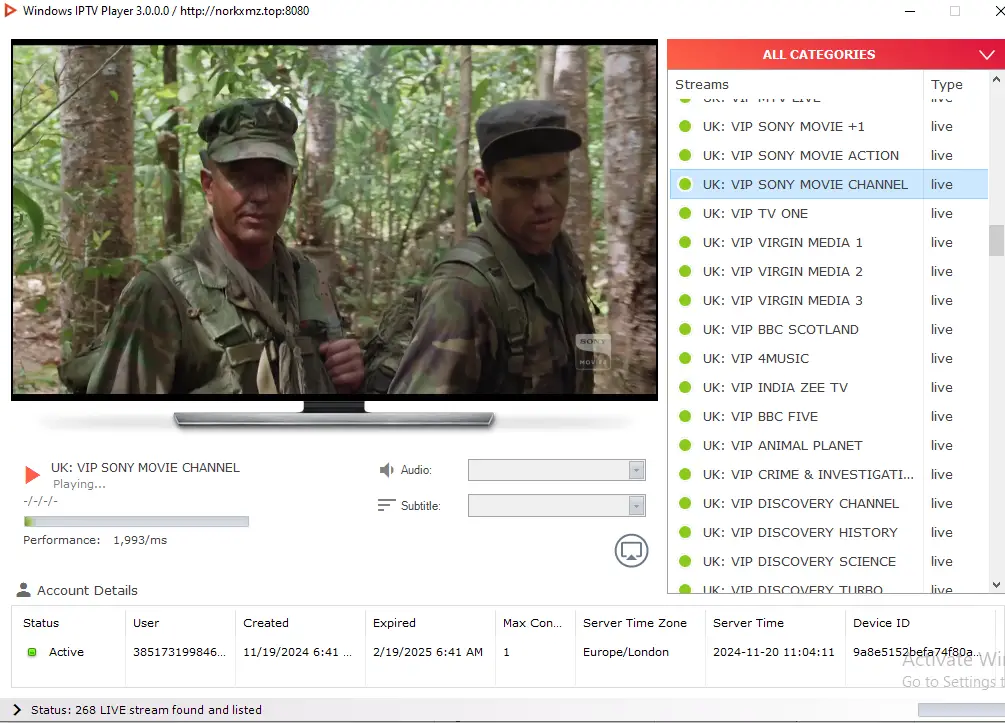This screenshot has height=723, width=1005.
Task: Click green dot of VIRGIN MEDIA 3 stream
Action: click(x=685, y=301)
